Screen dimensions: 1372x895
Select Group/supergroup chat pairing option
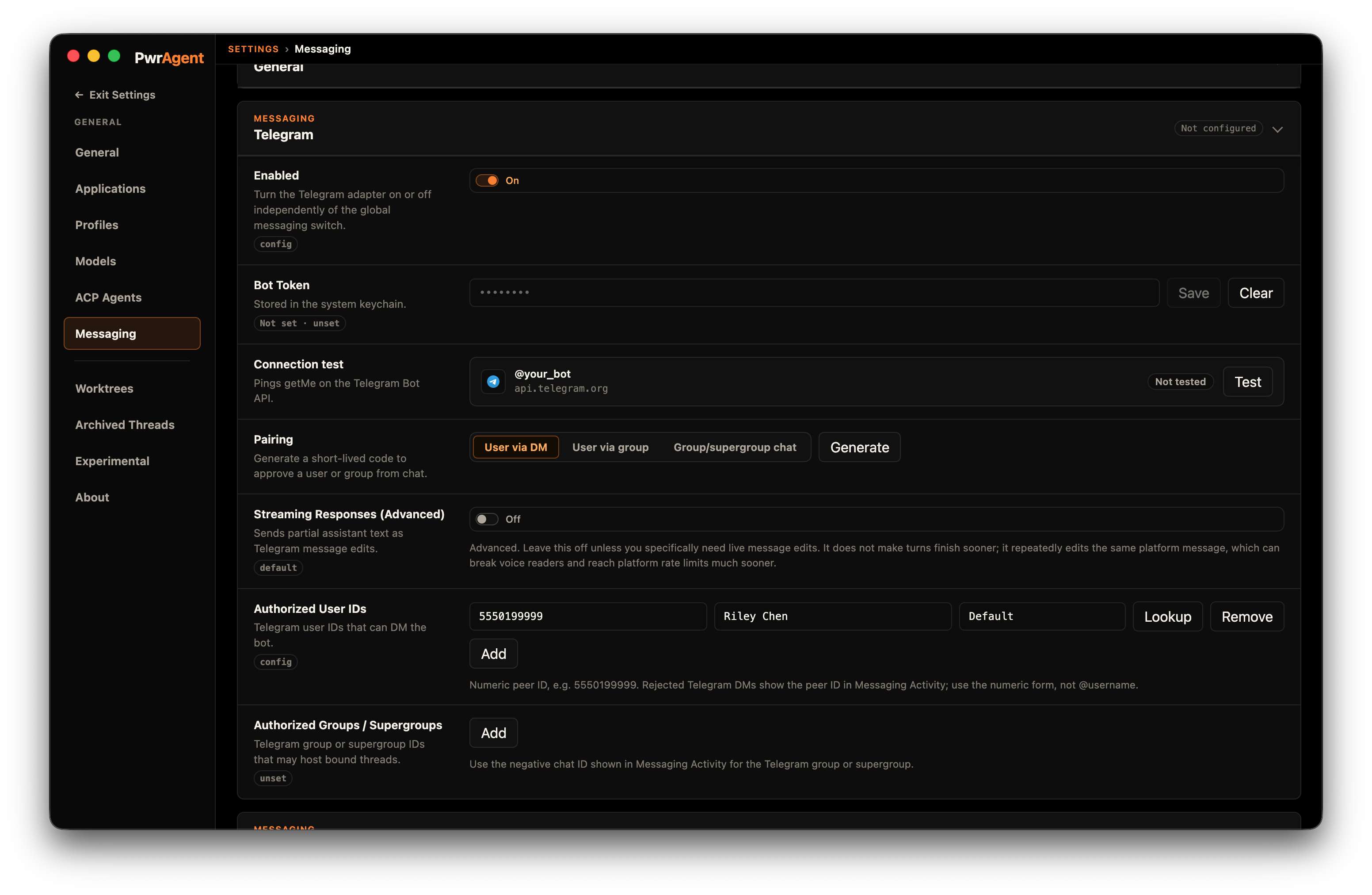pyautogui.click(x=735, y=447)
